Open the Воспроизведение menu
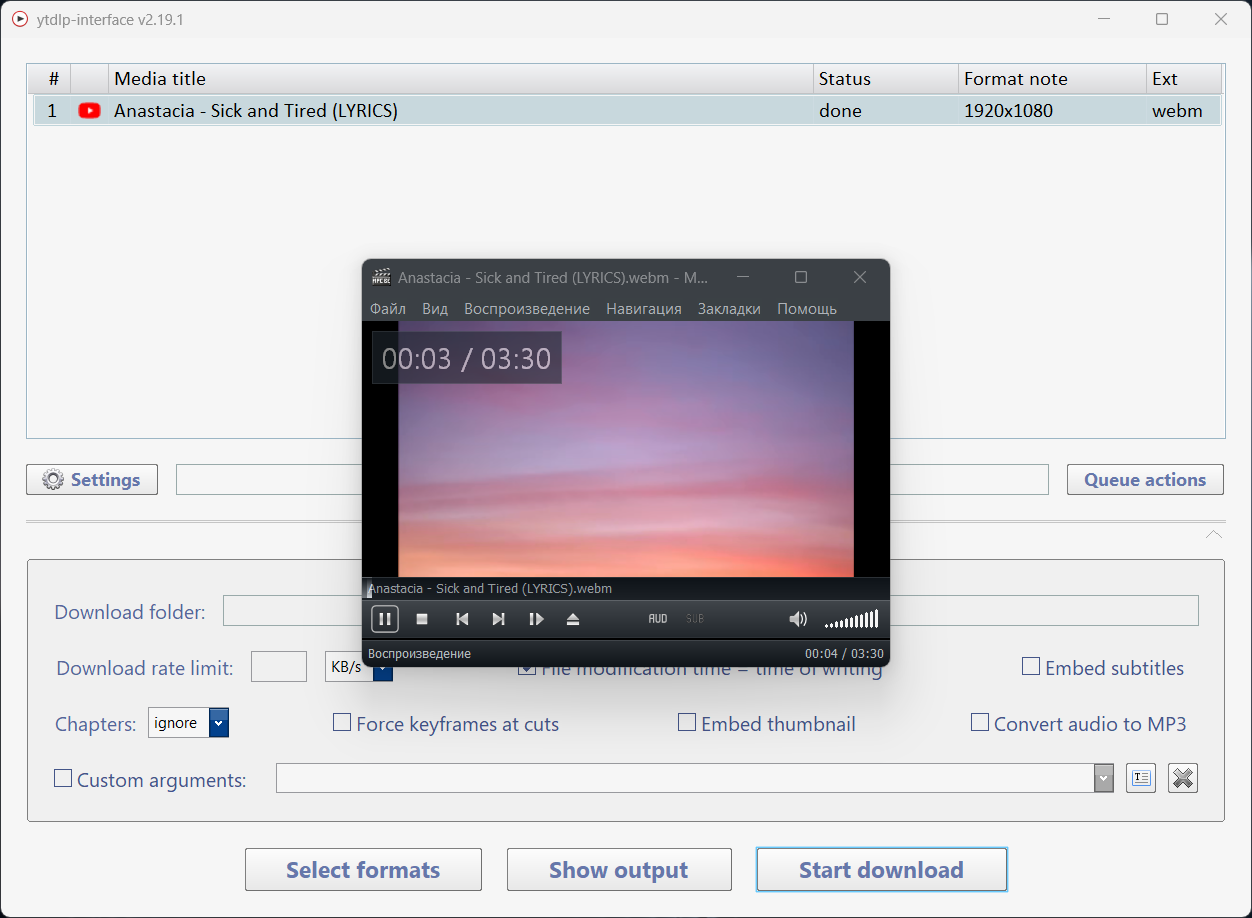 [527, 309]
